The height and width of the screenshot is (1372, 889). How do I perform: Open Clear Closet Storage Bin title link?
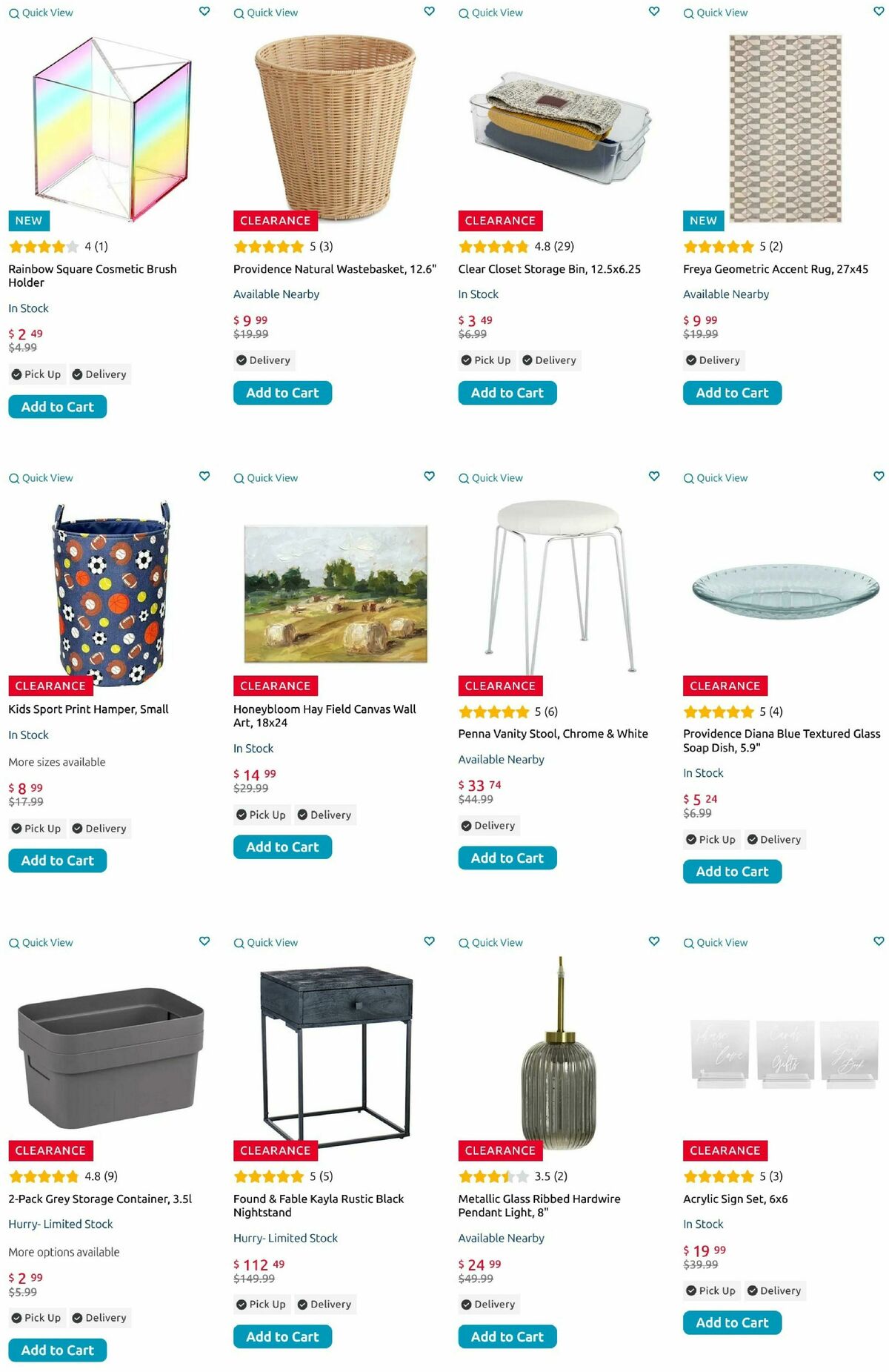click(549, 269)
